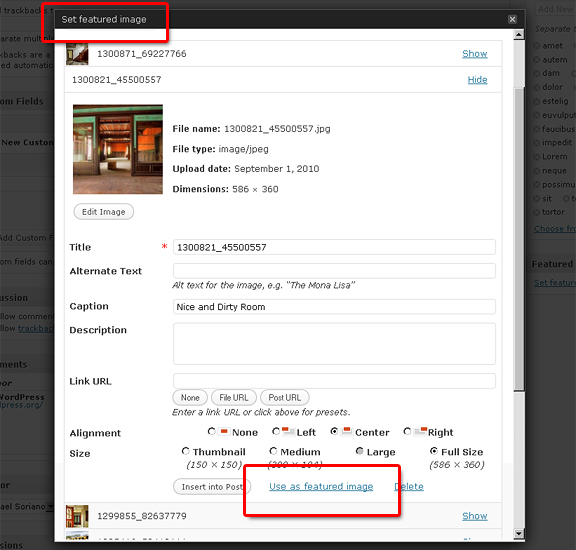The image size is (576, 550).
Task: Show details for image 1300871_69227766
Action: pos(475,54)
